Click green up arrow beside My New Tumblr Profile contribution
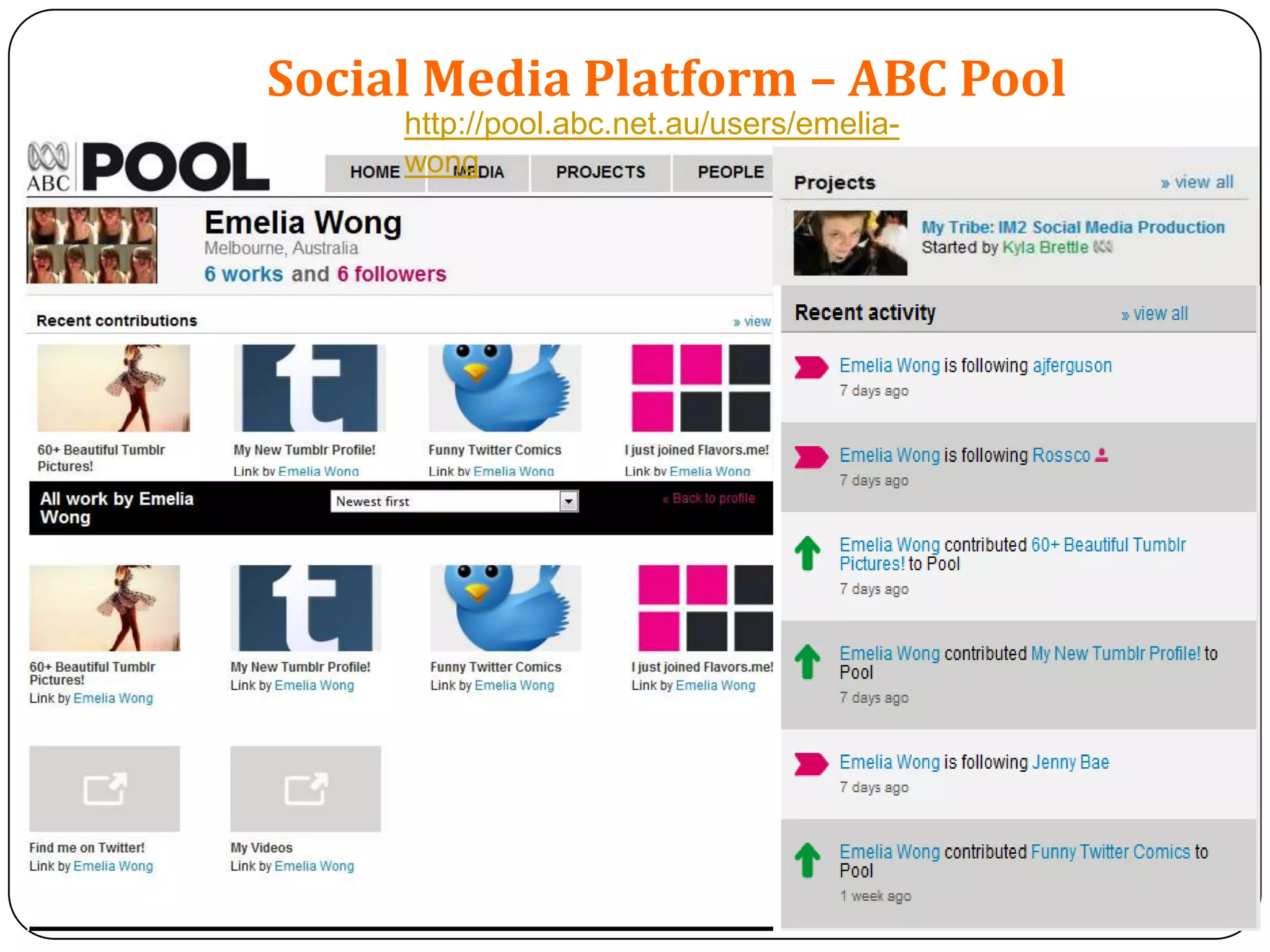 point(807,661)
